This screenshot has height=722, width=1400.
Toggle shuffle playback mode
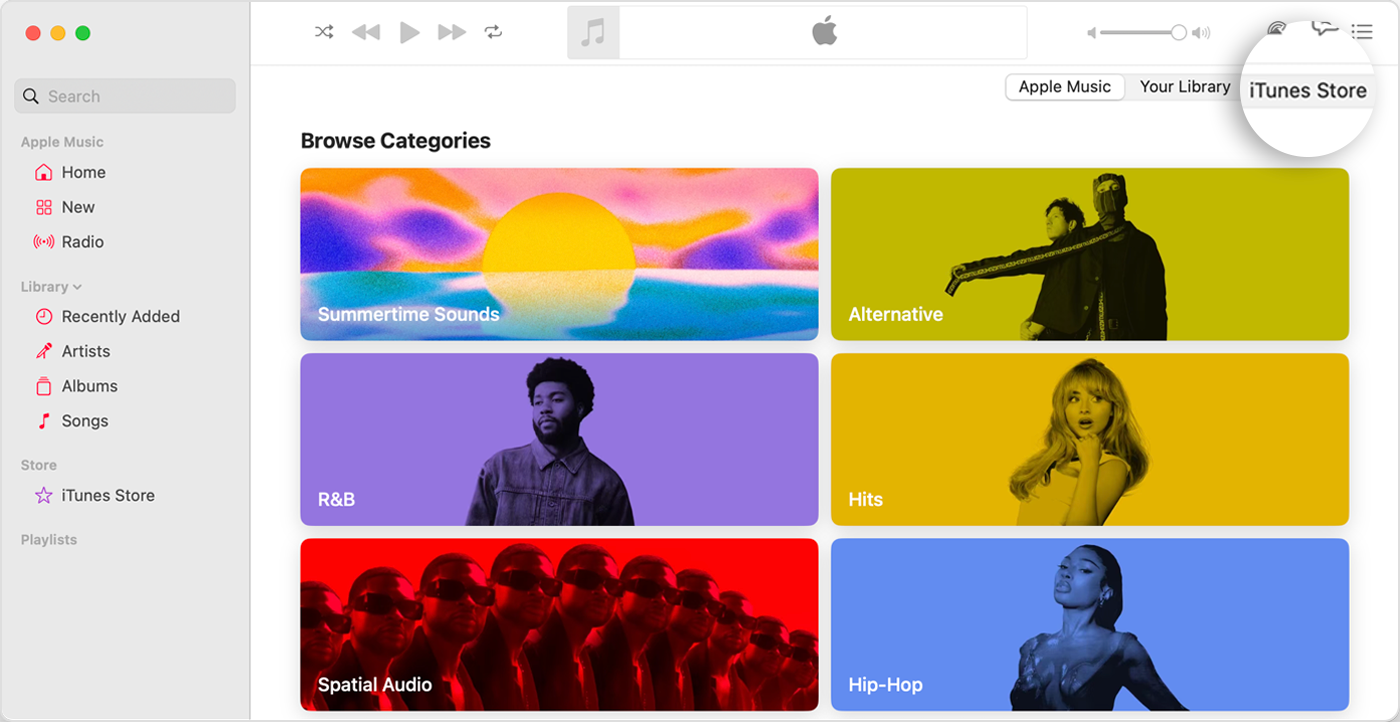[324, 32]
